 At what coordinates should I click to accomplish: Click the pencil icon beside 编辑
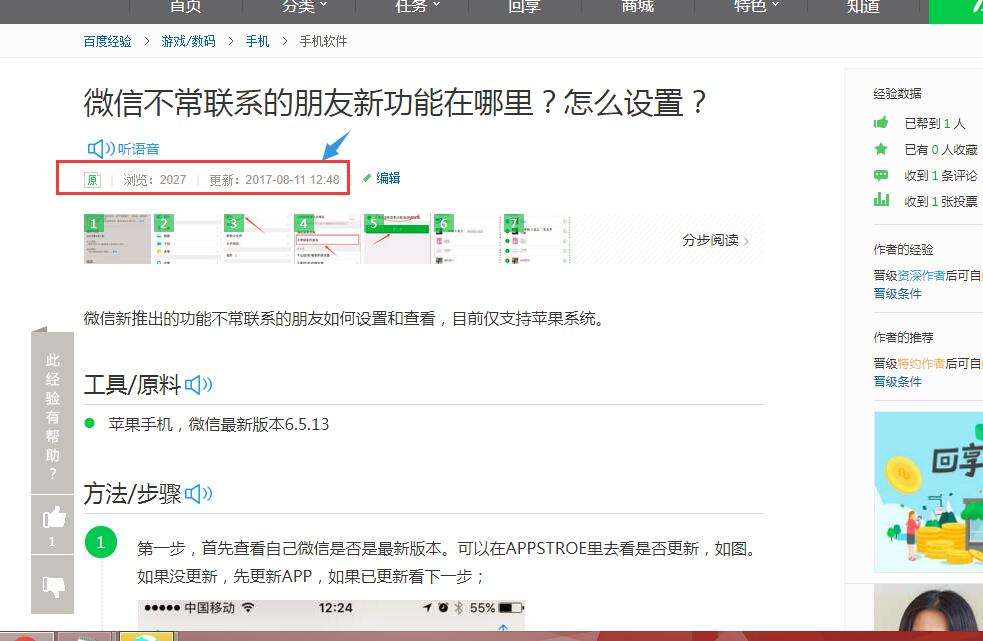(x=367, y=178)
